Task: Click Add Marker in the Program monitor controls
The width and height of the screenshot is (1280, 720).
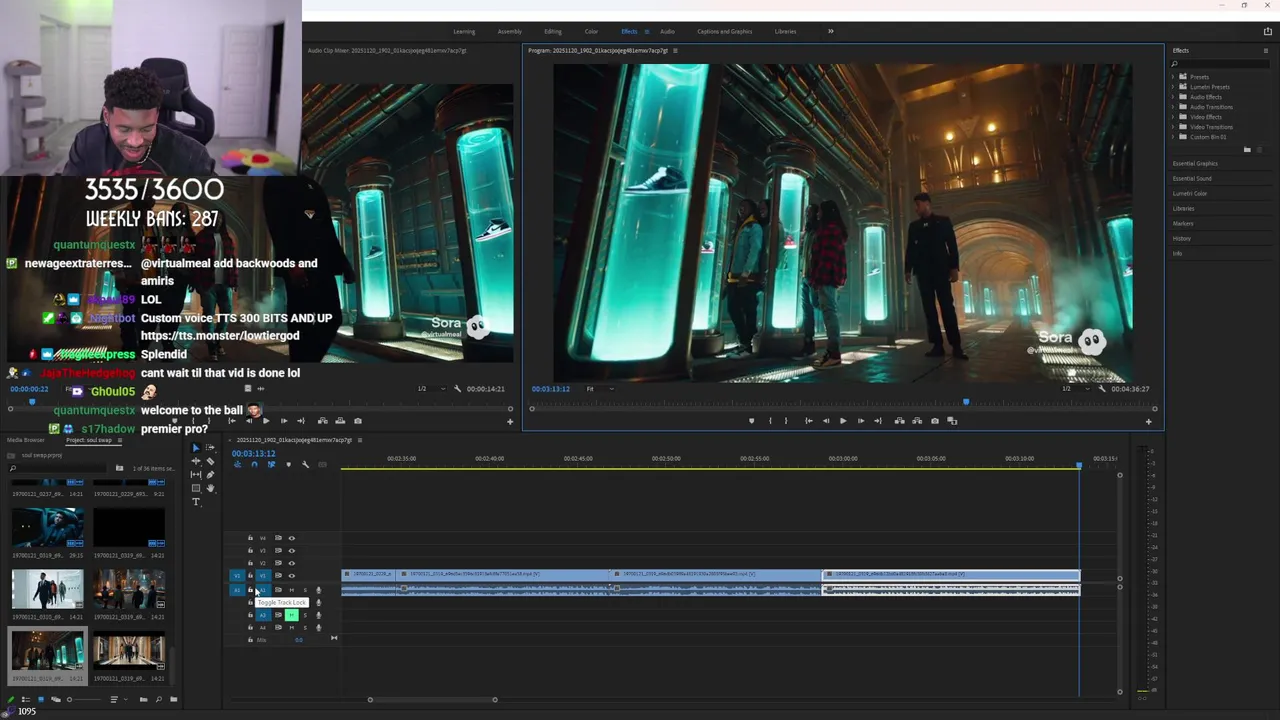Action: coord(752,421)
